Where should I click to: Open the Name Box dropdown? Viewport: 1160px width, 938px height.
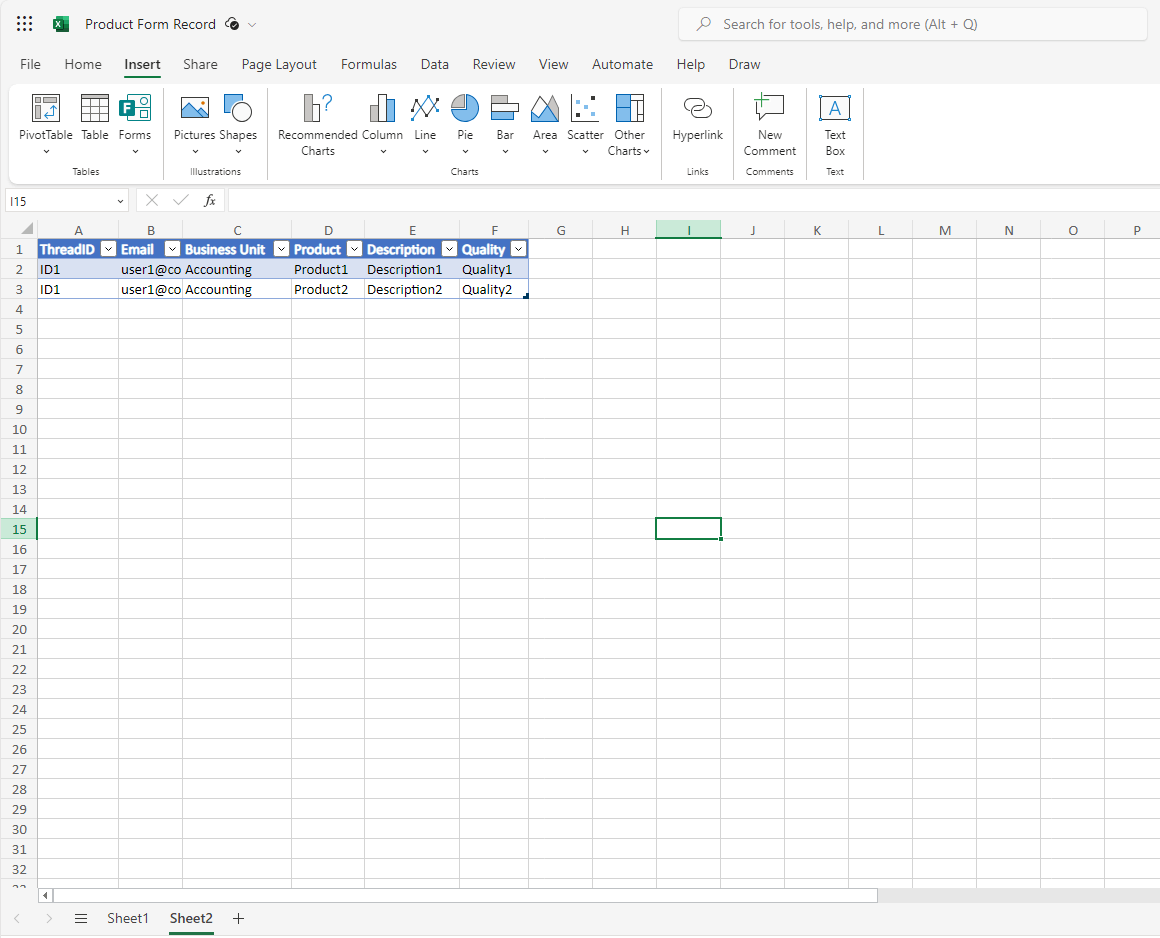coord(120,200)
